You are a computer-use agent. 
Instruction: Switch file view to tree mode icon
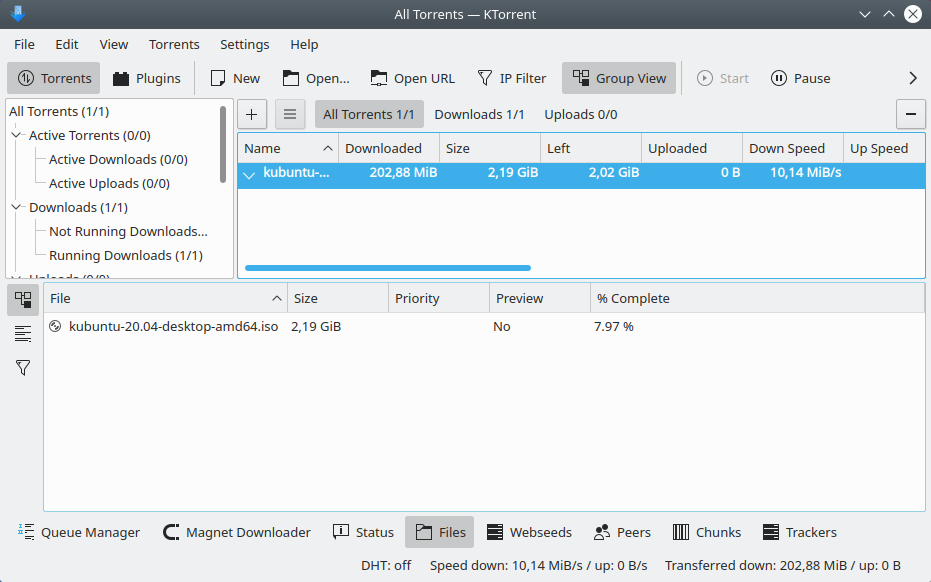23,299
